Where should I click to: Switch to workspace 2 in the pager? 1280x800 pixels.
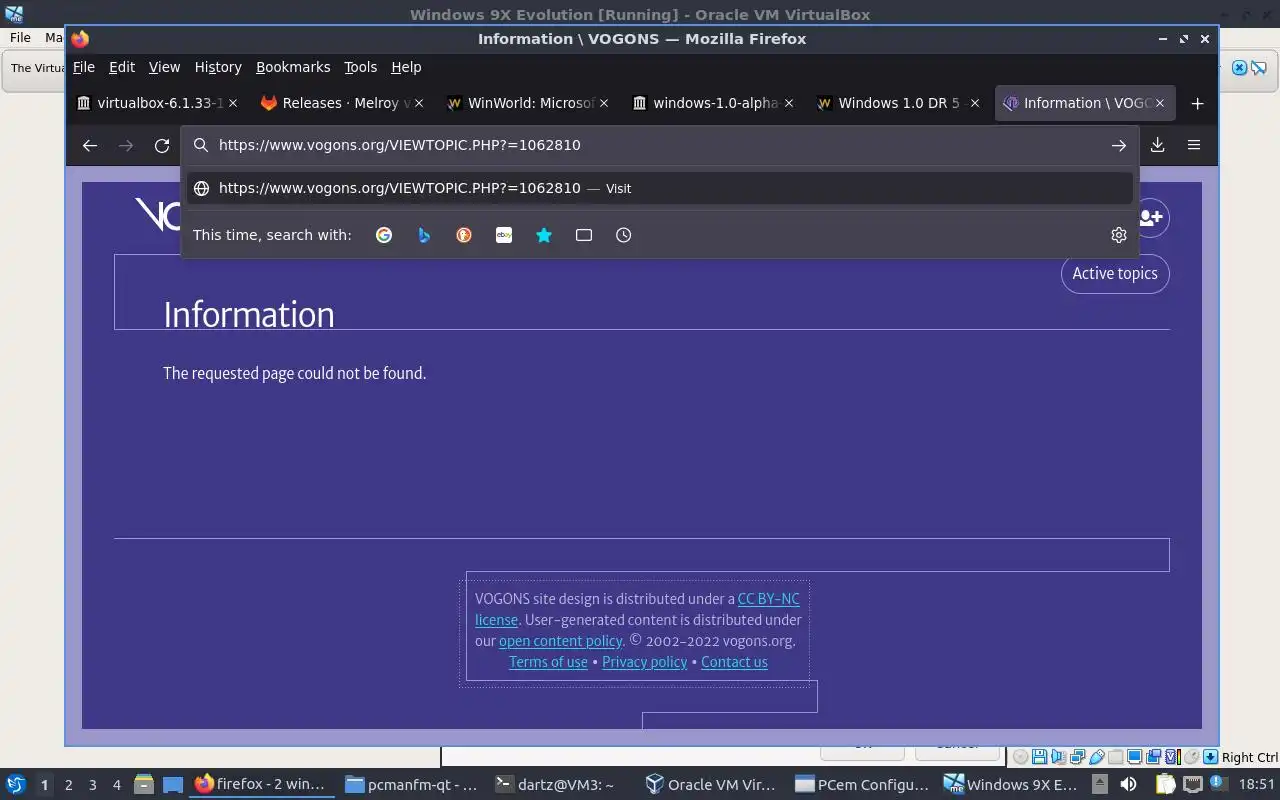(x=69, y=785)
